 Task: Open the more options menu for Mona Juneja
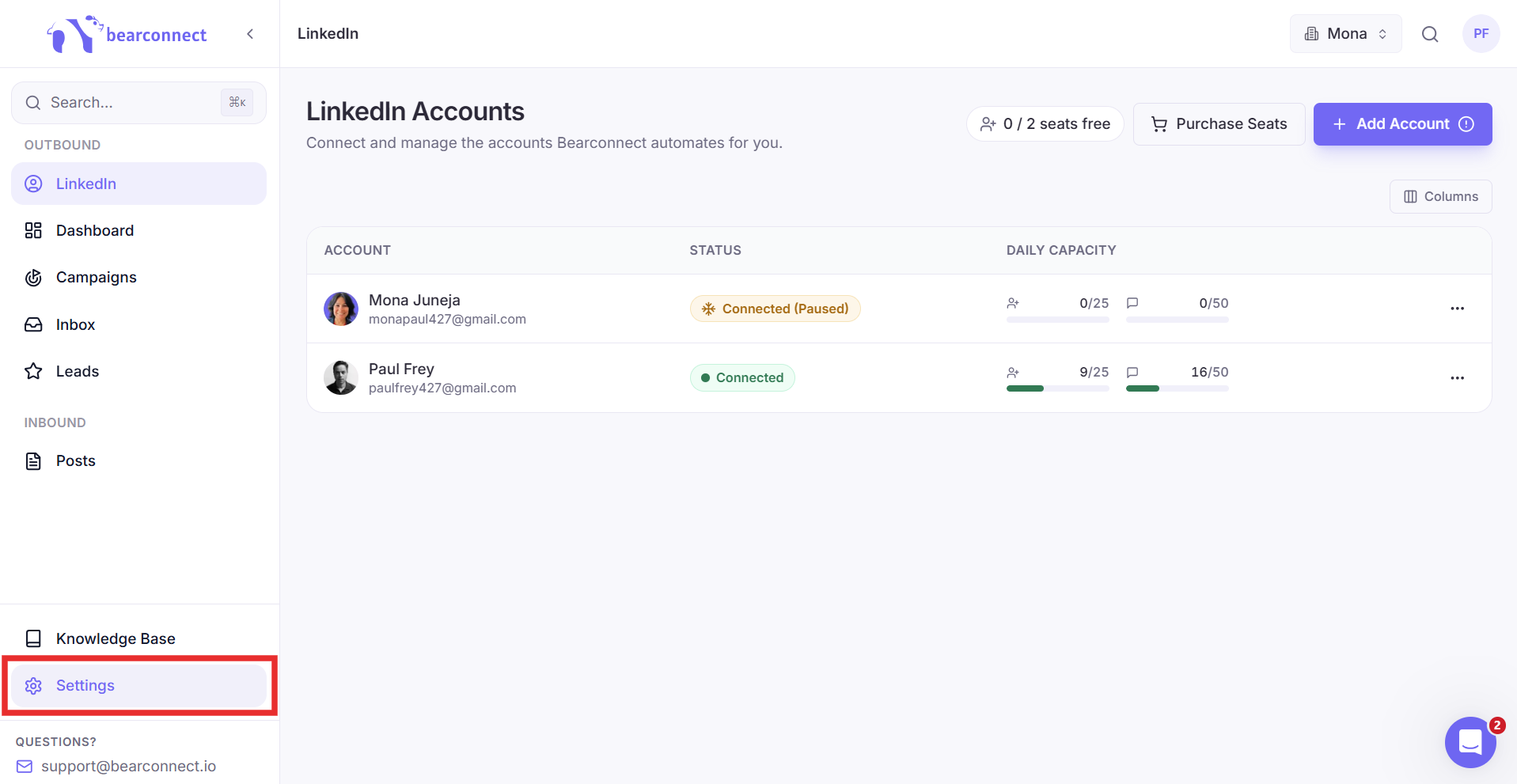click(x=1458, y=309)
